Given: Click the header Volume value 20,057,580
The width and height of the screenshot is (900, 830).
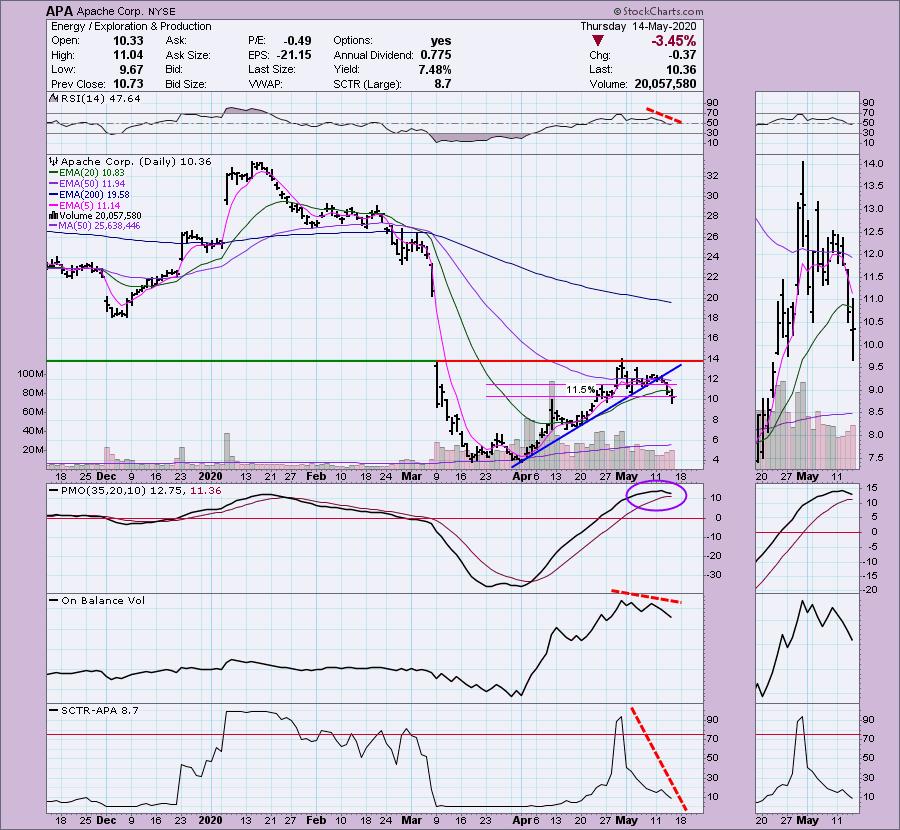Looking at the screenshot, I should pyautogui.click(x=665, y=84).
